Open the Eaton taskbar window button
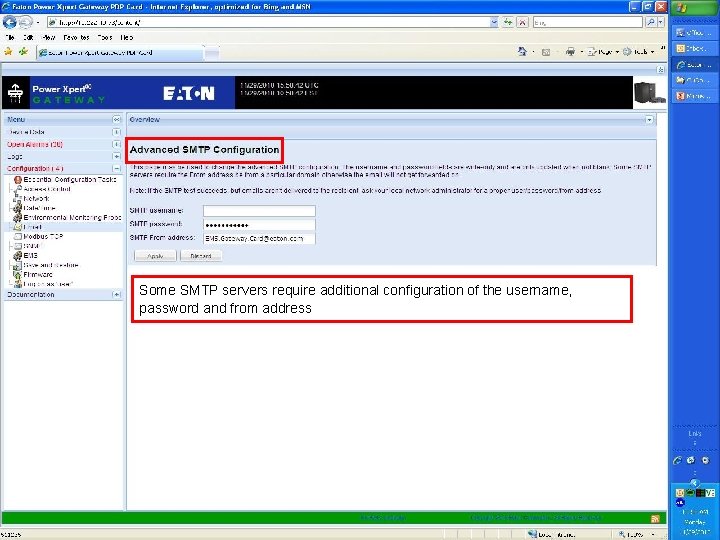The width and height of the screenshot is (720, 540). coord(694,65)
